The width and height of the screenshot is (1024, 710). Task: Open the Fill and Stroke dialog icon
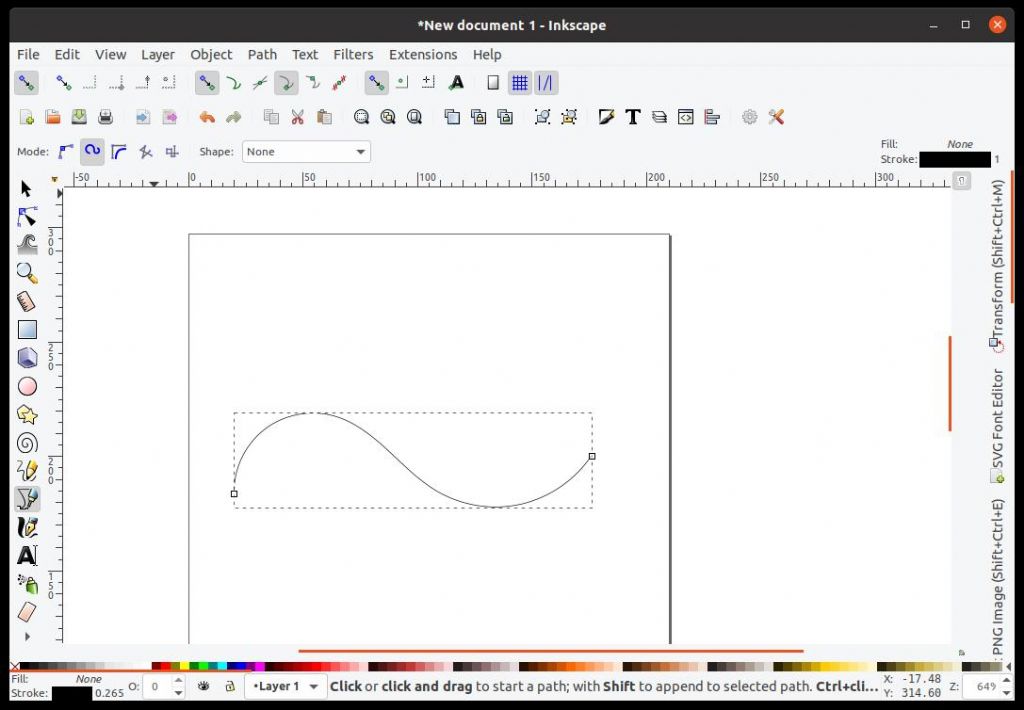pos(606,117)
